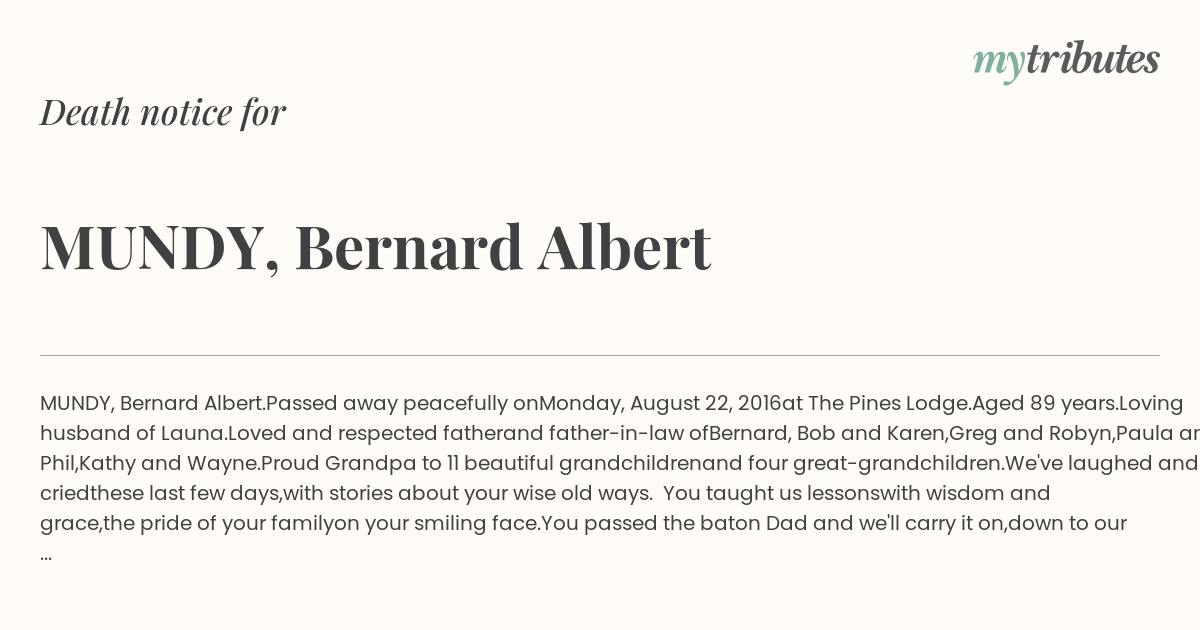Click 'stories about your wise old ways'
The width and height of the screenshot is (1200, 630).
521,493
